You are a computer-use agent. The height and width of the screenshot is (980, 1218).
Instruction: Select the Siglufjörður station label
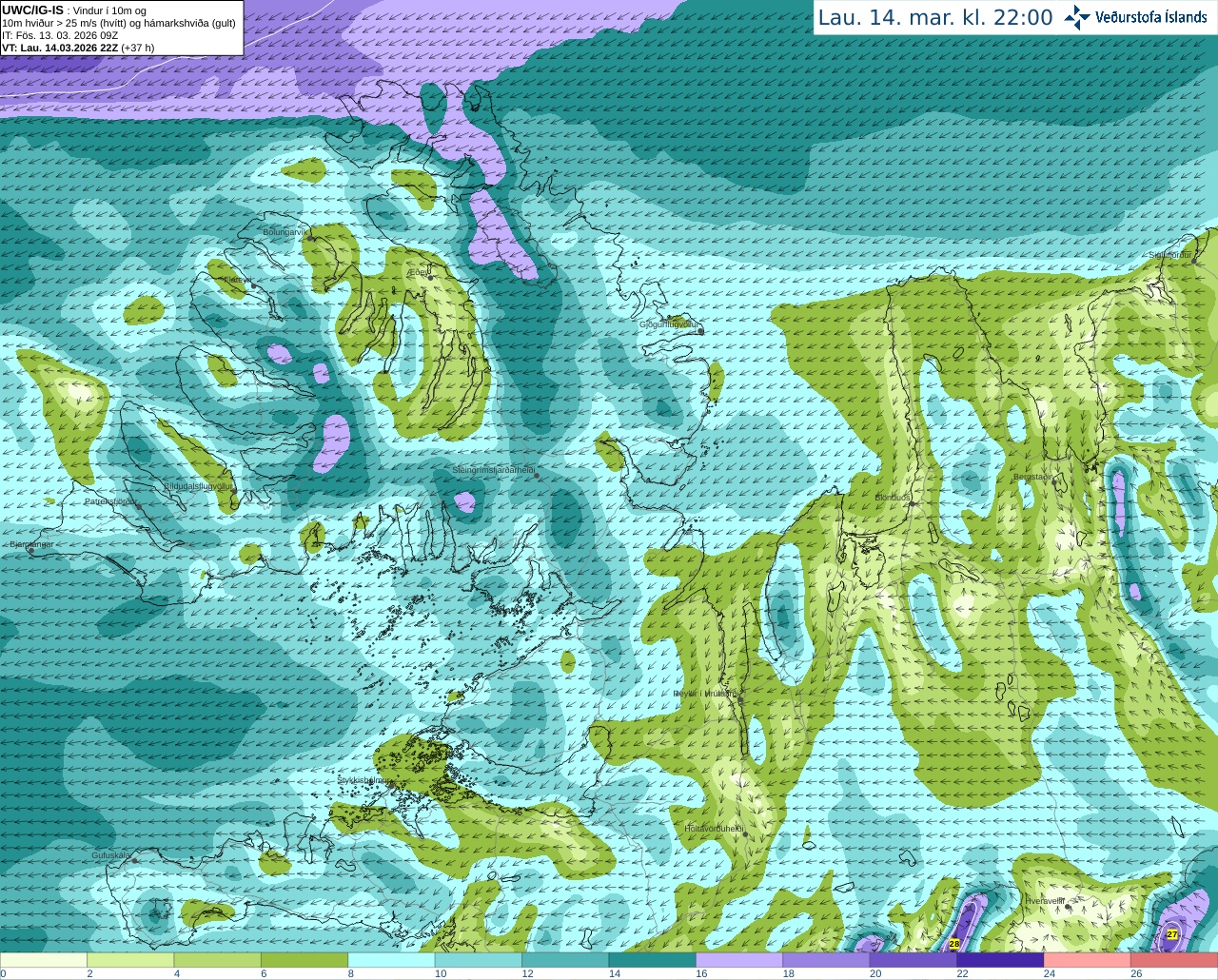[1170, 255]
